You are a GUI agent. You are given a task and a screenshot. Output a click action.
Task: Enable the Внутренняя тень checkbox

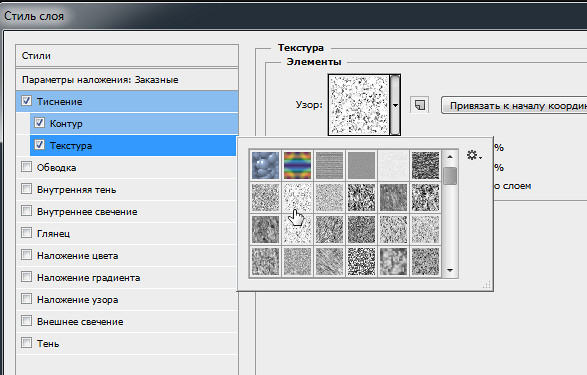pyautogui.click(x=26, y=189)
